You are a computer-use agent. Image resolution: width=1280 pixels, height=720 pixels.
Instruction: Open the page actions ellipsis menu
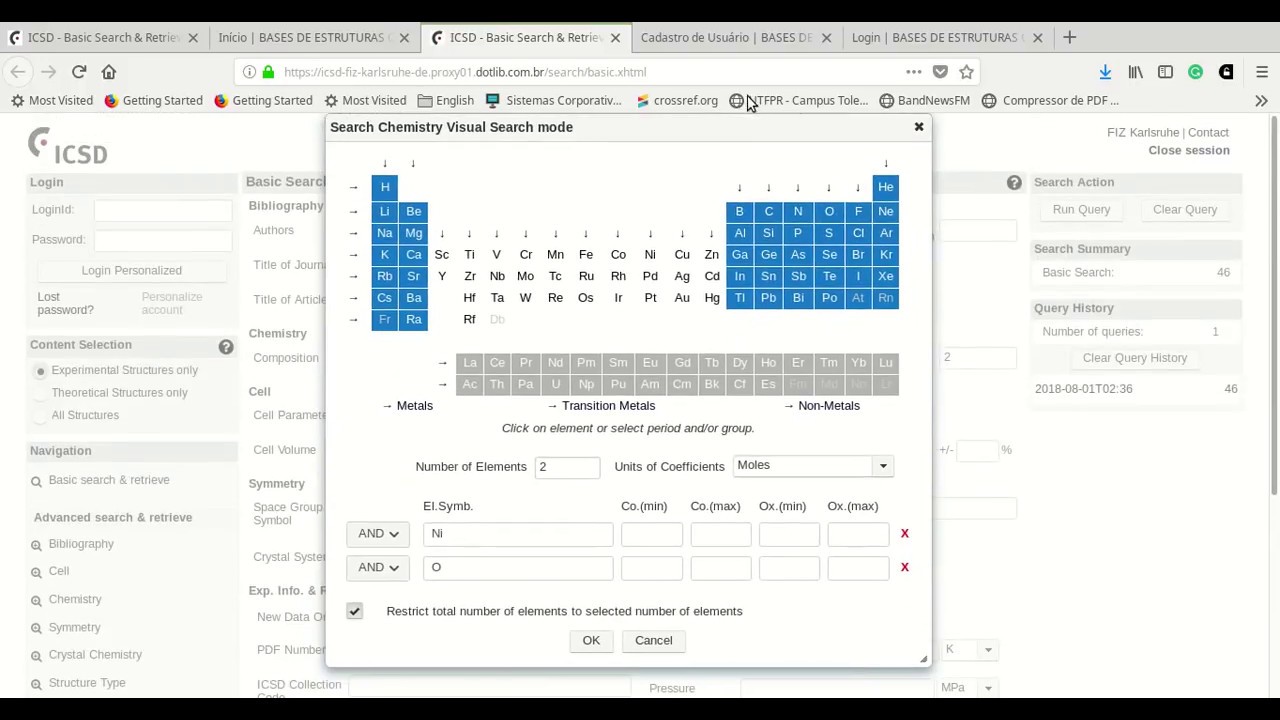pos(914,72)
